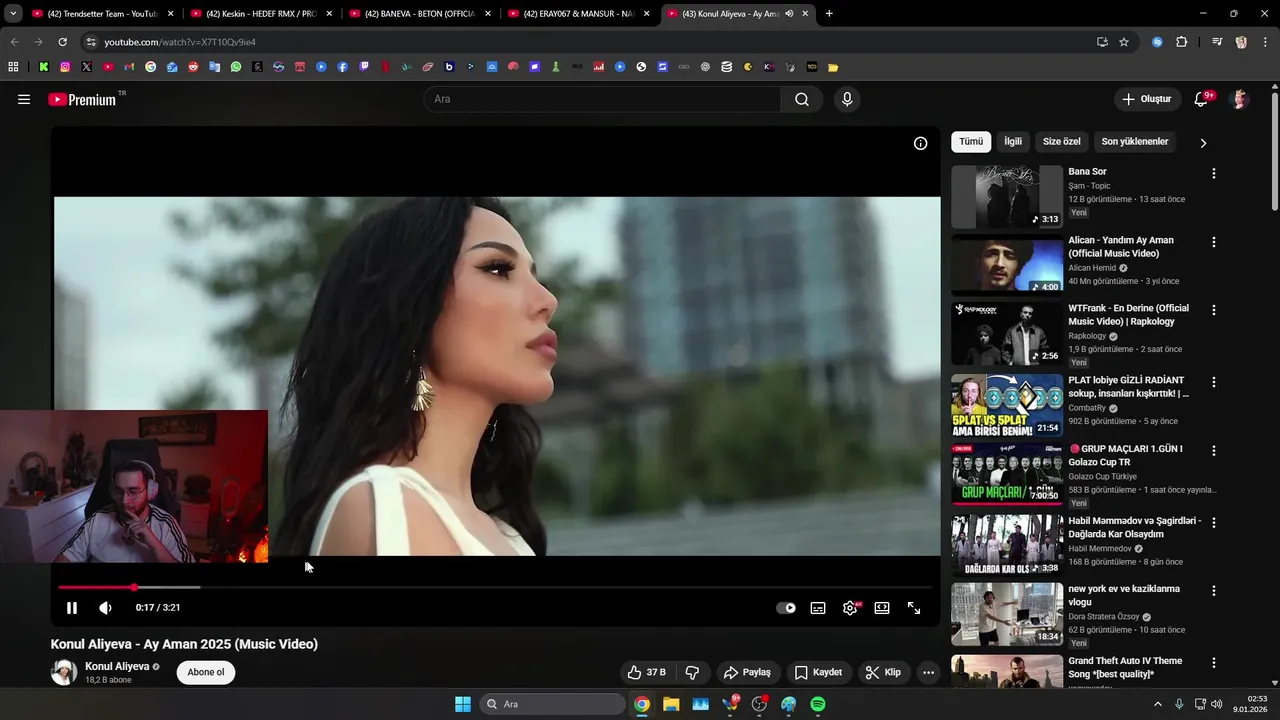The width and height of the screenshot is (1280, 720).
Task: Click Oluştur create button
Action: tap(1147, 99)
